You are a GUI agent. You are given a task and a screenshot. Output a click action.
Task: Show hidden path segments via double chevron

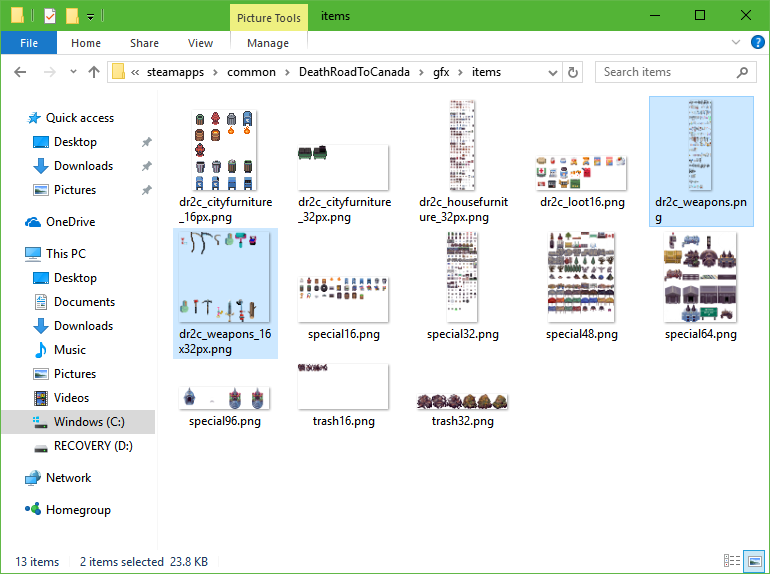(x=135, y=73)
